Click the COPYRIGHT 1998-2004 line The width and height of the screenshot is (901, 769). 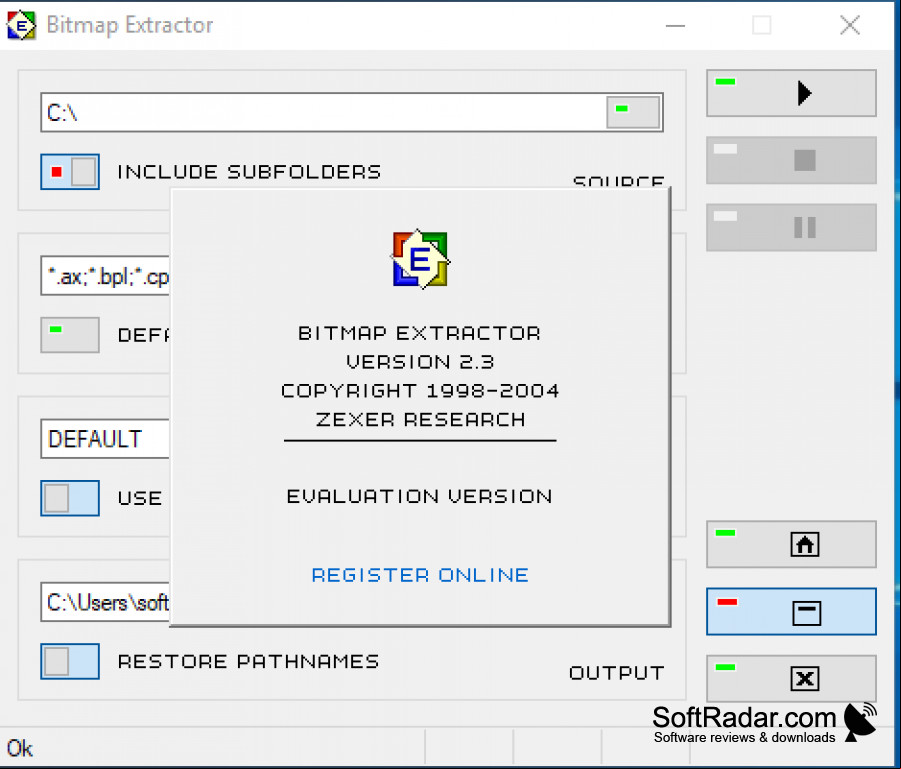[x=420, y=391]
